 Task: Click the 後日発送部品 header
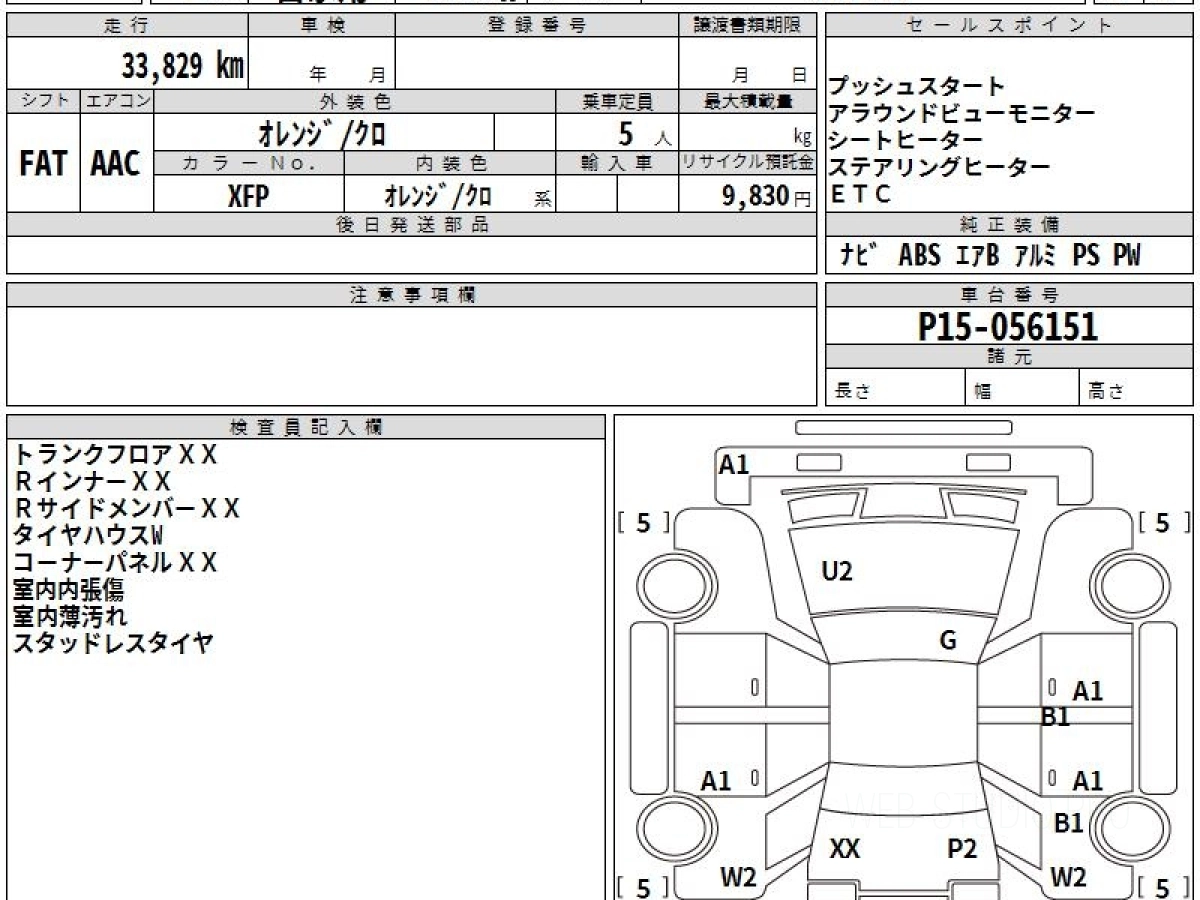411,225
